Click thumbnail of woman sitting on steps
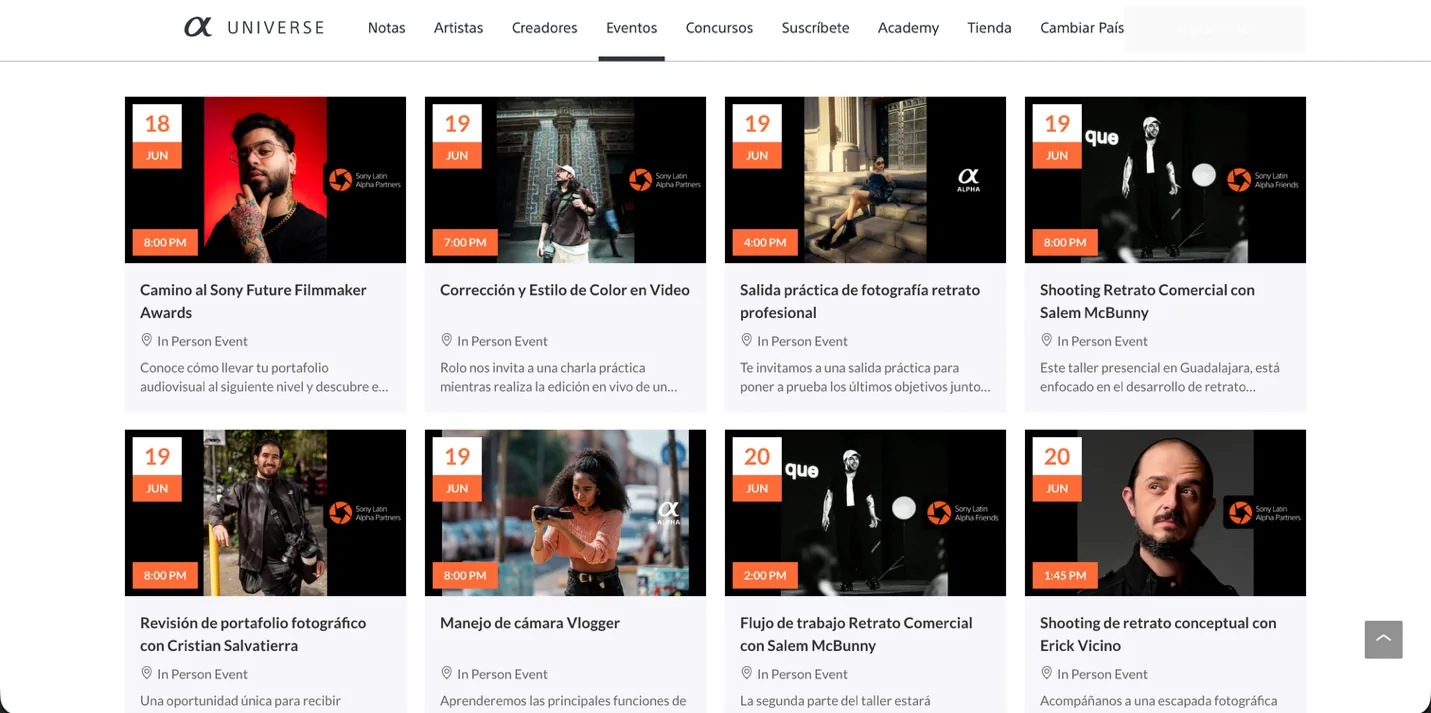1431x713 pixels. tap(865, 180)
